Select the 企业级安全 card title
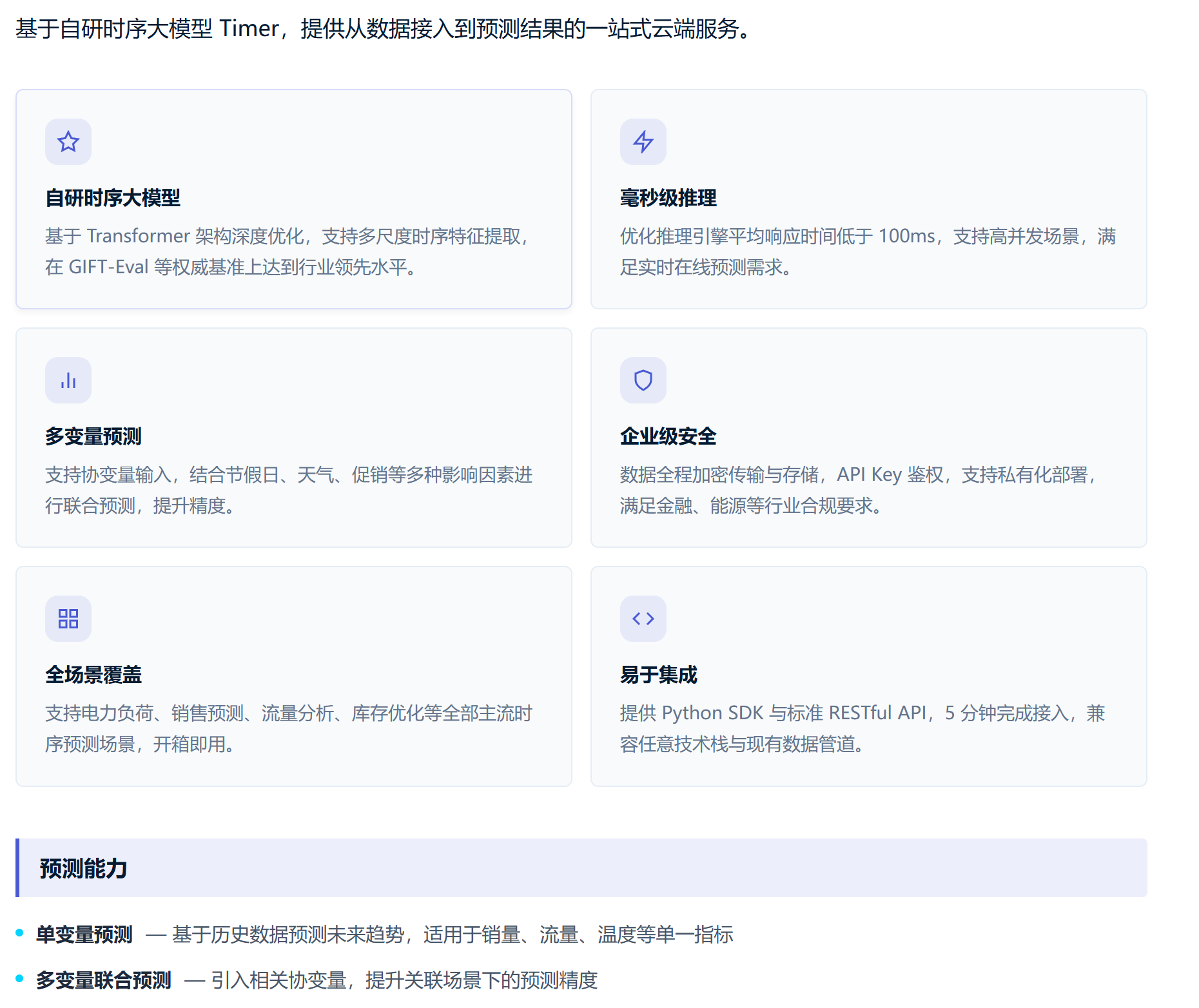Image resolution: width=1199 pixels, height=1008 pixels. (x=668, y=436)
